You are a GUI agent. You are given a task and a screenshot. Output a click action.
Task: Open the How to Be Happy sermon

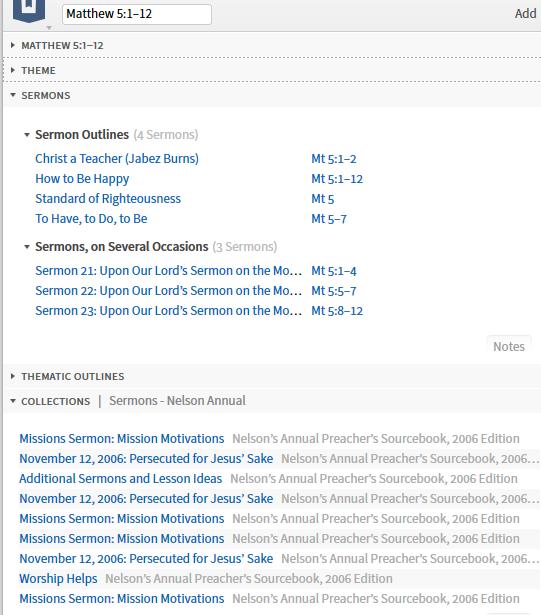point(82,179)
